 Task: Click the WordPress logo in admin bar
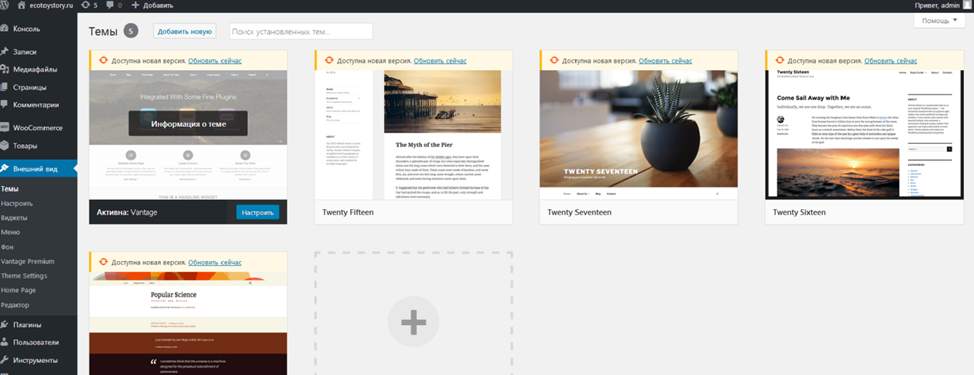click(4, 5)
